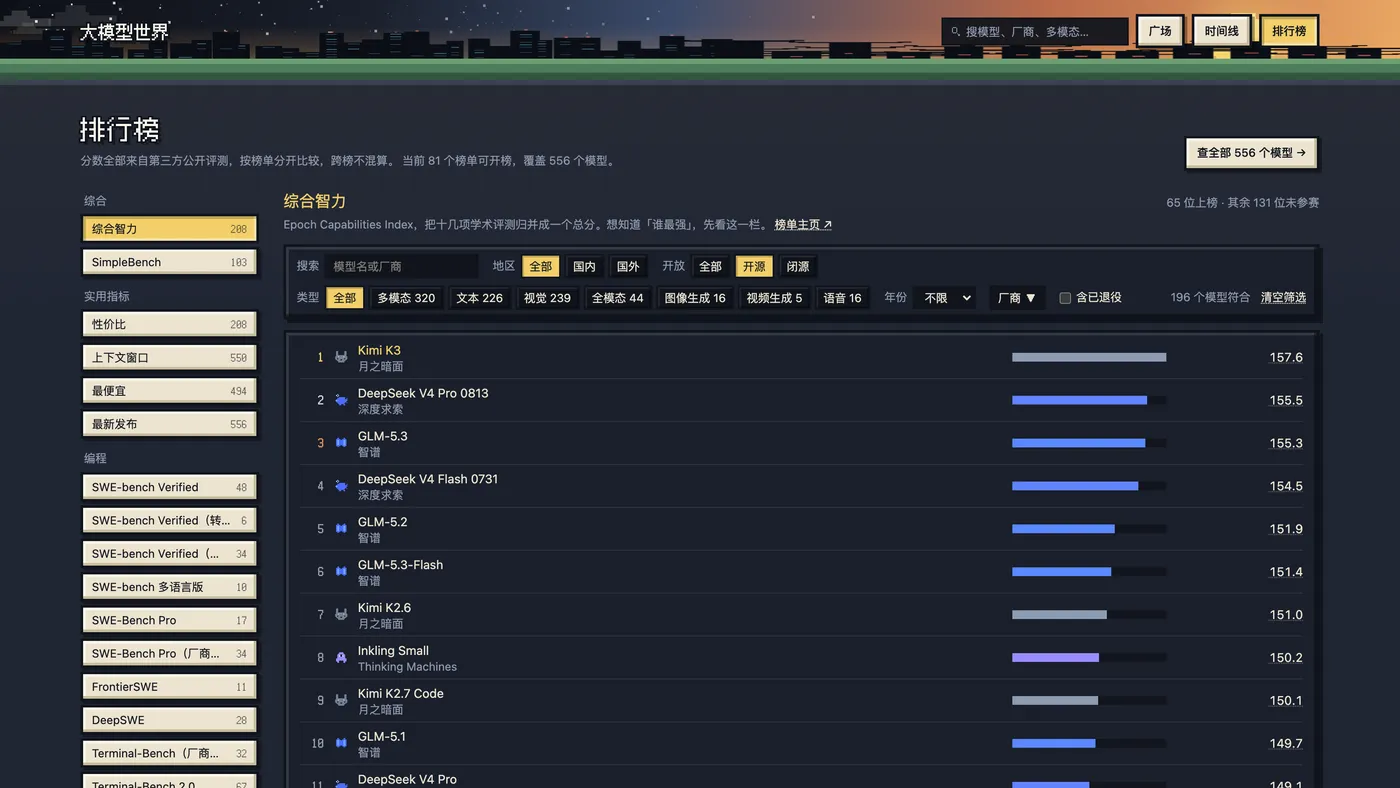Open the 性价比 leaderboard

[169, 324]
